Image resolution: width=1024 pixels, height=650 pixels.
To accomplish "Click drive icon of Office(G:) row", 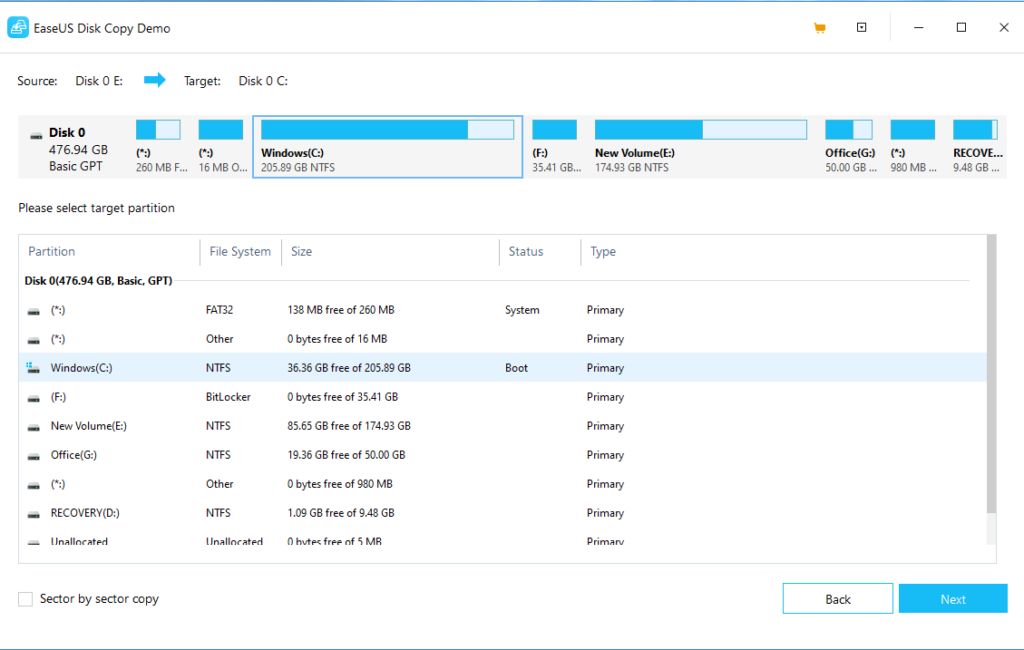I will click(33, 456).
